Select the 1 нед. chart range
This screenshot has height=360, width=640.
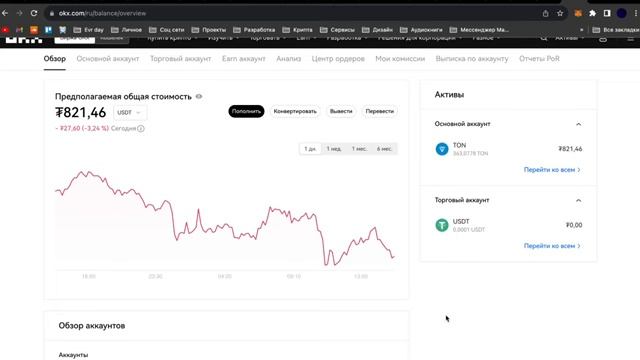334,149
